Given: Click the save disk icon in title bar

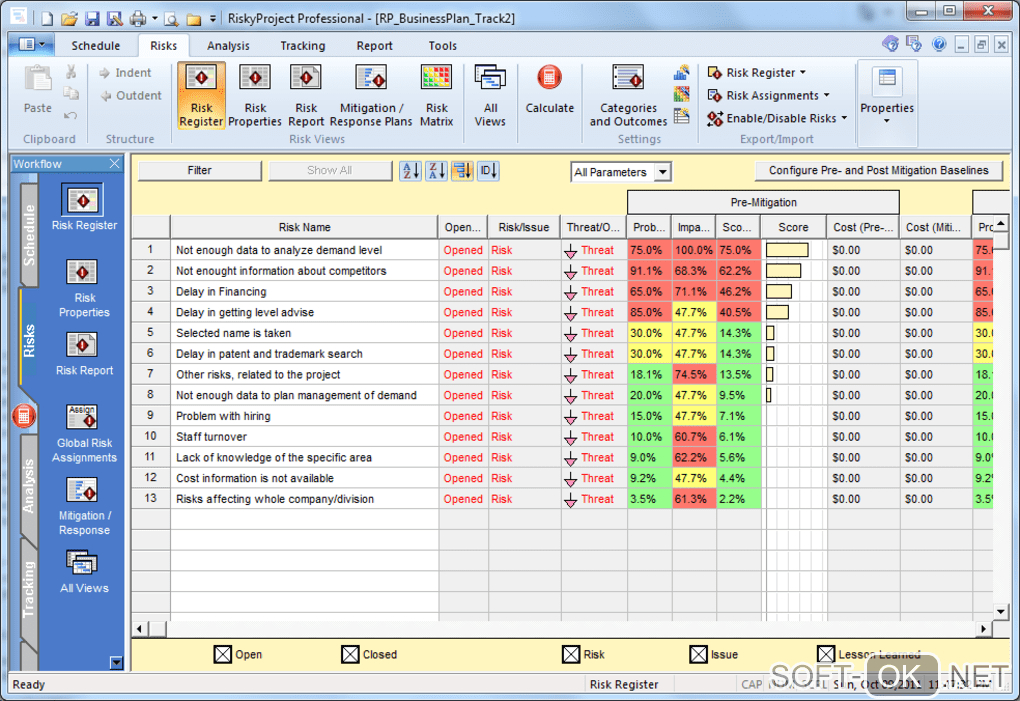Looking at the screenshot, I should (92, 19).
